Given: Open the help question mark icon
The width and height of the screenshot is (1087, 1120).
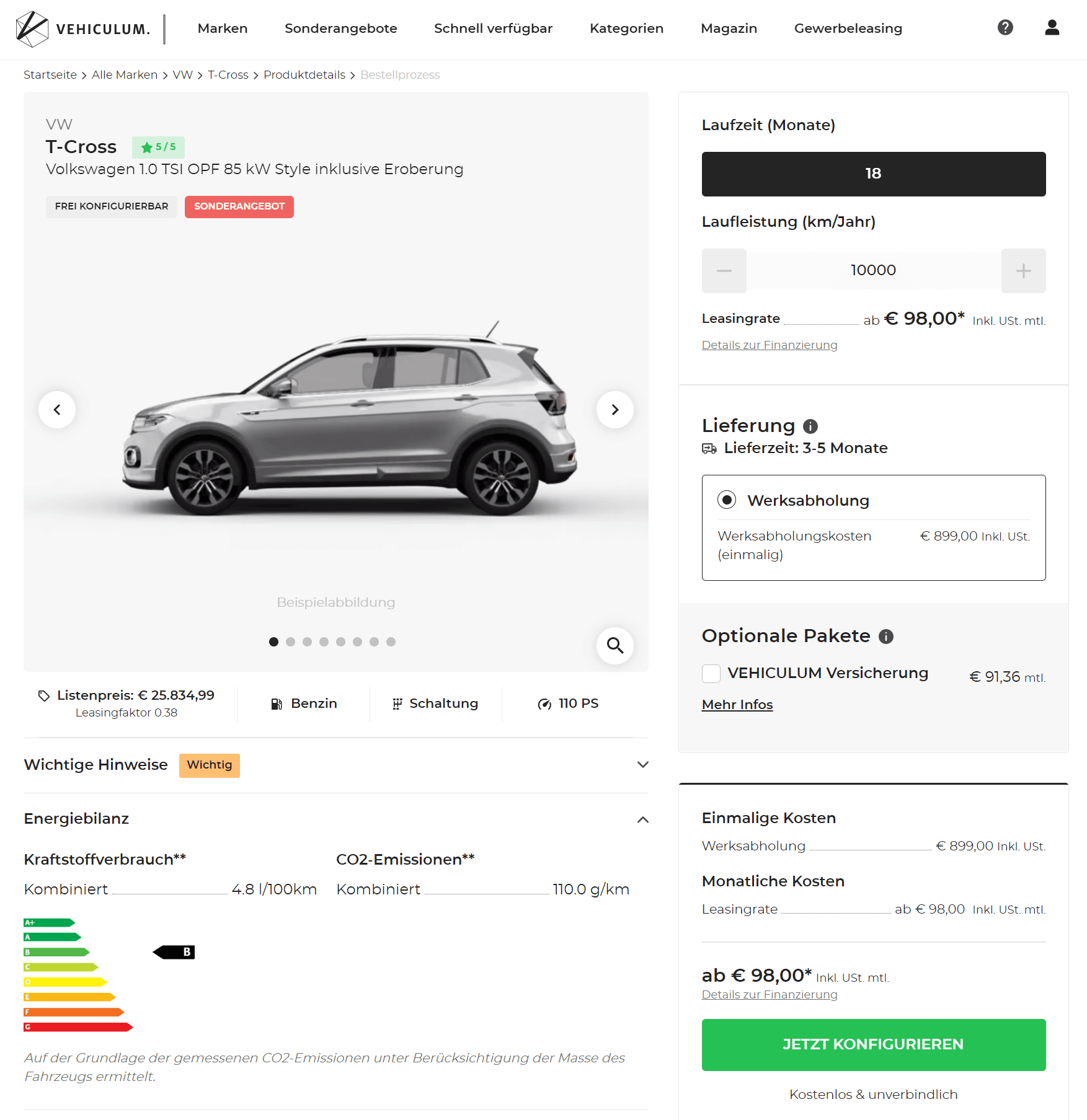Looking at the screenshot, I should [1005, 27].
